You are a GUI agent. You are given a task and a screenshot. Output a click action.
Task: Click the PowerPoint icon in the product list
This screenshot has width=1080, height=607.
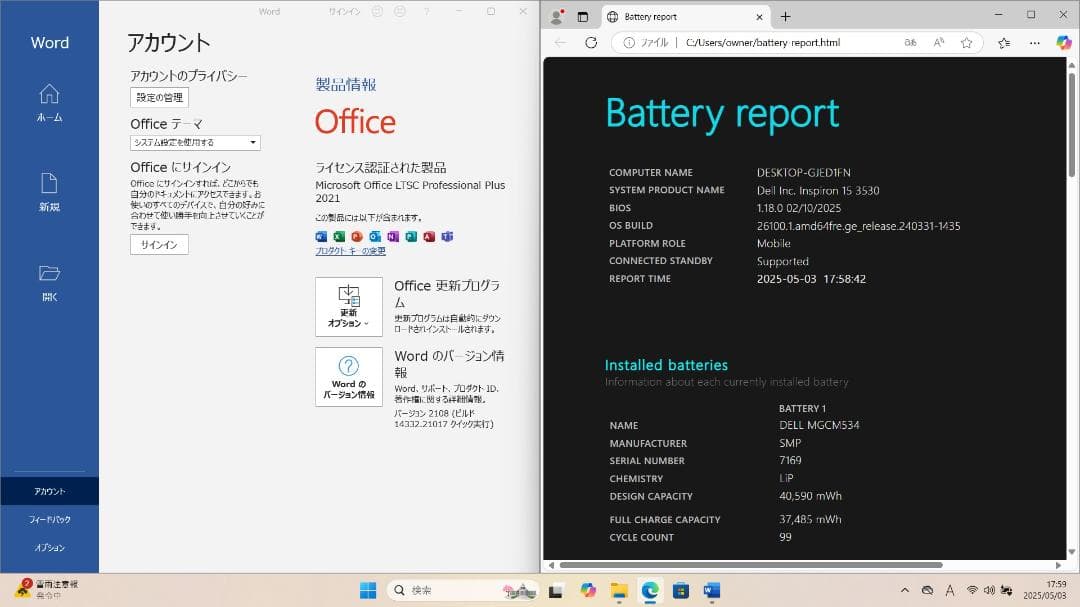[x=358, y=237]
